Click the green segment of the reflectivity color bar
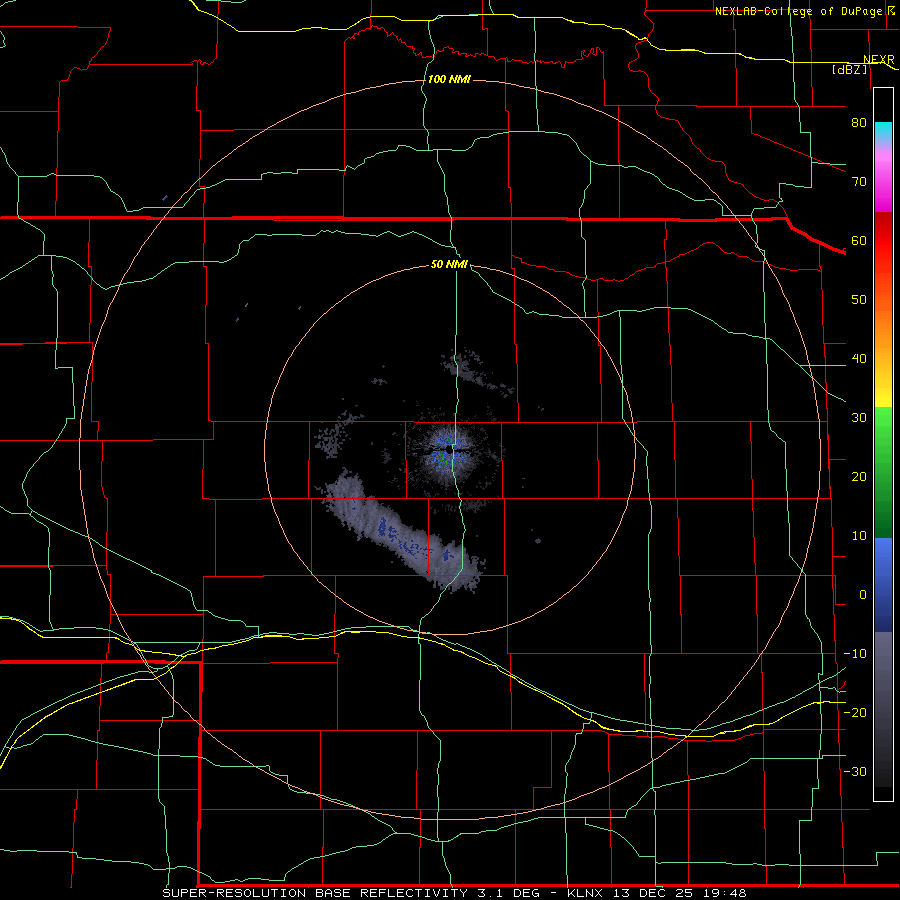The height and width of the screenshot is (900, 900). click(883, 472)
